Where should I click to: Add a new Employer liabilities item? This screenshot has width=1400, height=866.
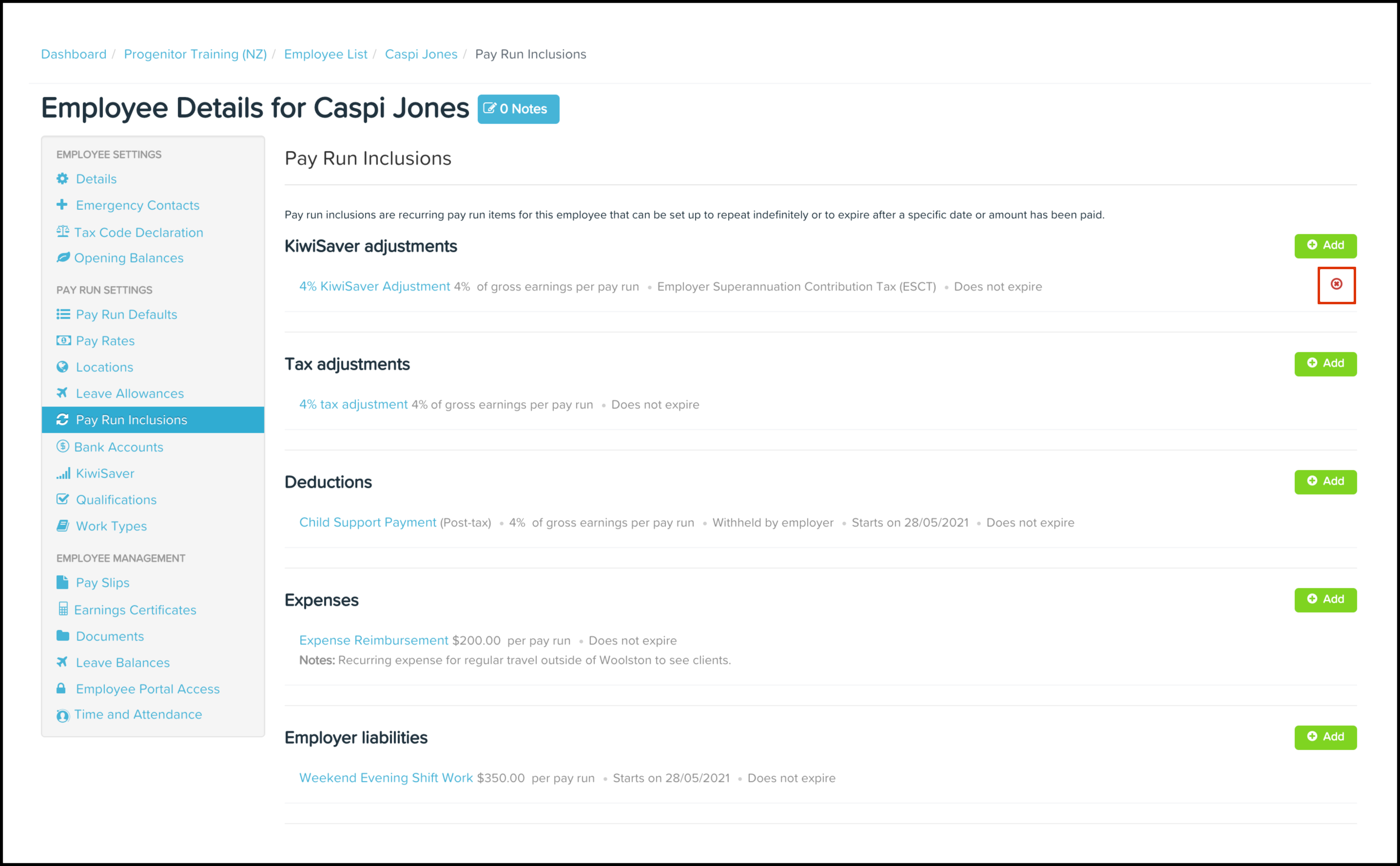(1325, 737)
